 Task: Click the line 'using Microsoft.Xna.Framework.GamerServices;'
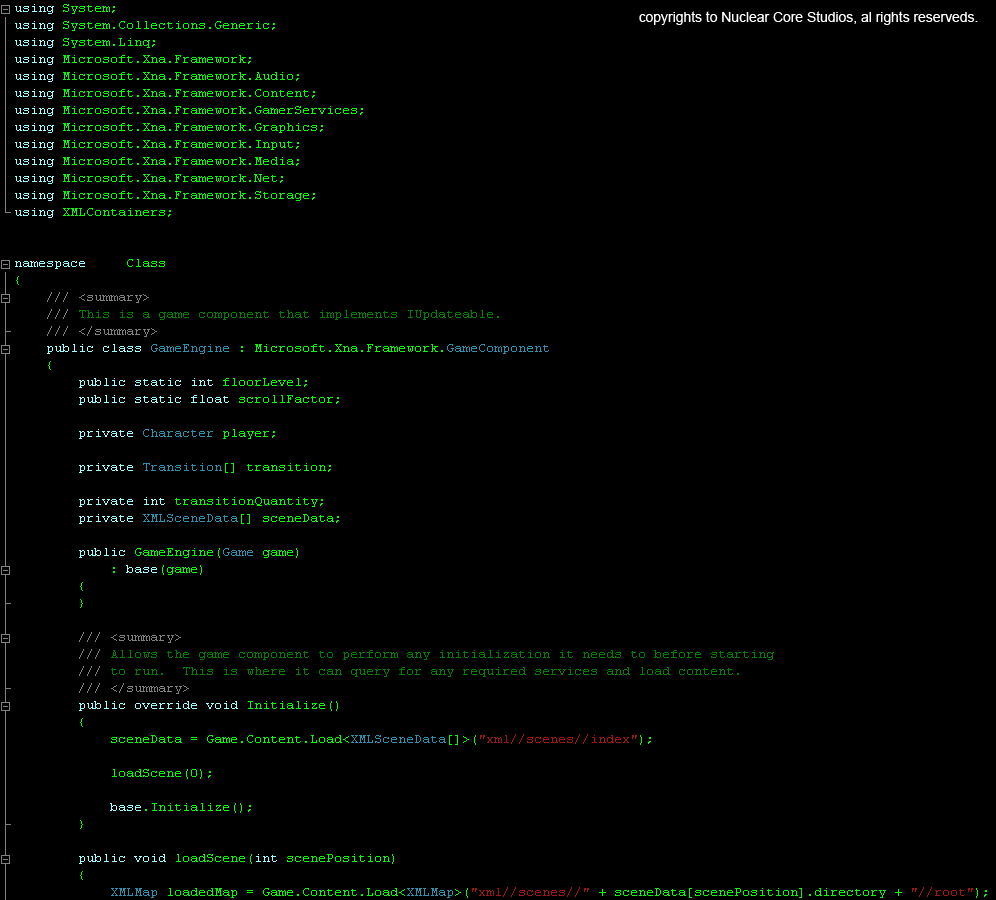pos(189,111)
